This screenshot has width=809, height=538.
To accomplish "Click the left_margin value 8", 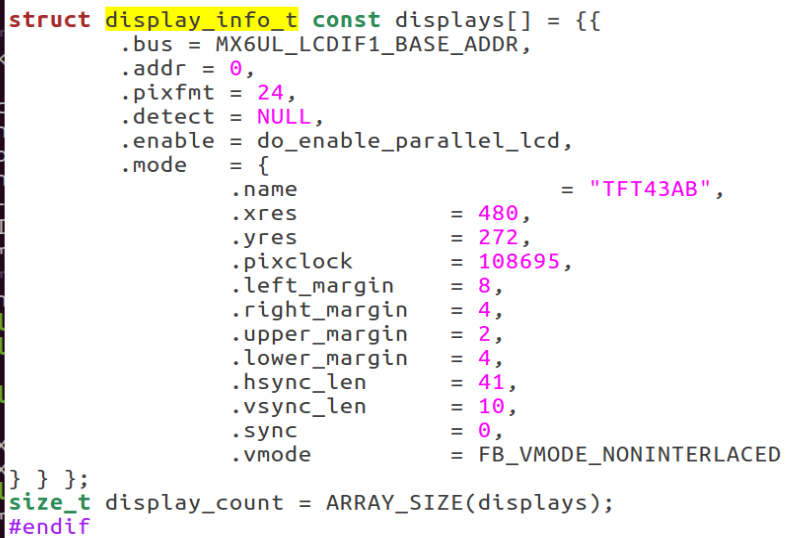I will click(484, 286).
